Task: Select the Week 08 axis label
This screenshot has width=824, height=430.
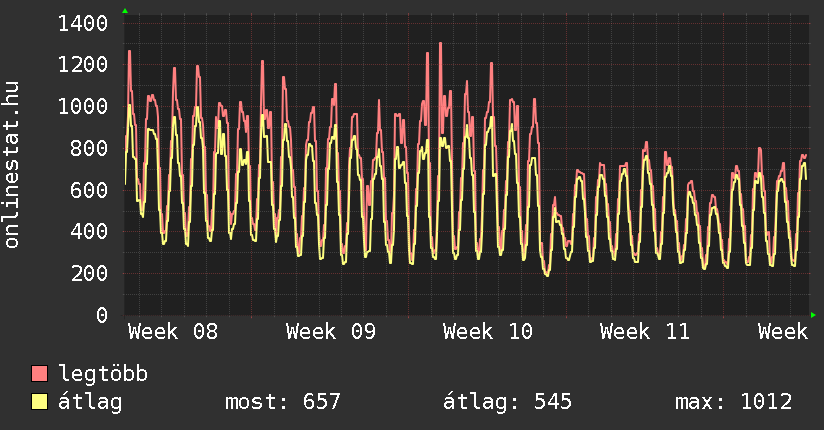Action: tap(173, 332)
